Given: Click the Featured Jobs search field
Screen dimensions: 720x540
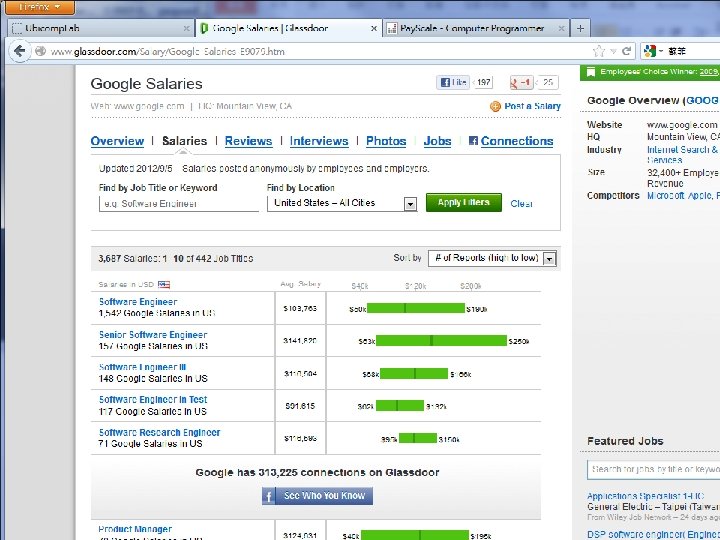Looking at the screenshot, I should pos(653,469).
